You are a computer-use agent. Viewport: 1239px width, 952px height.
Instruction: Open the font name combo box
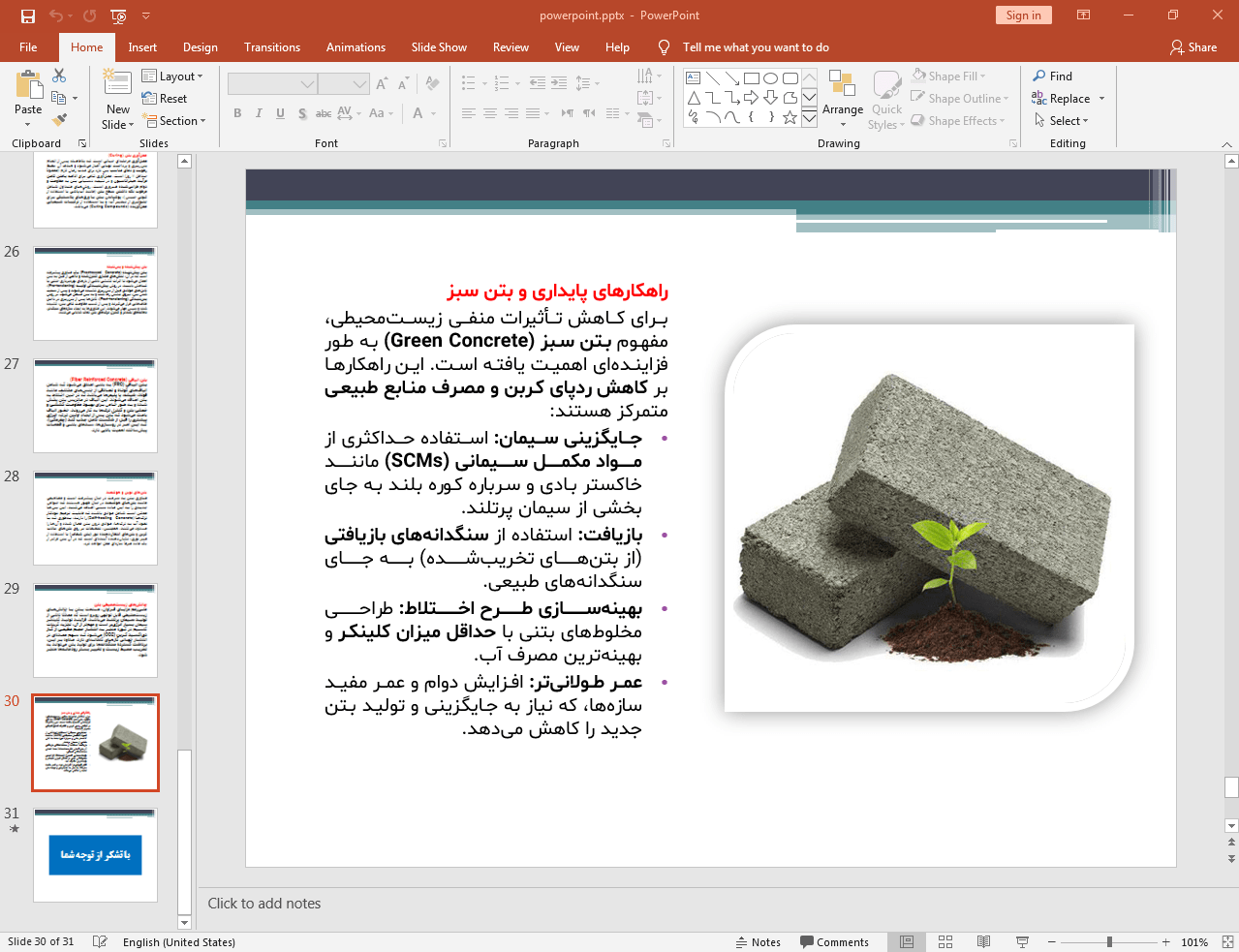(x=272, y=84)
